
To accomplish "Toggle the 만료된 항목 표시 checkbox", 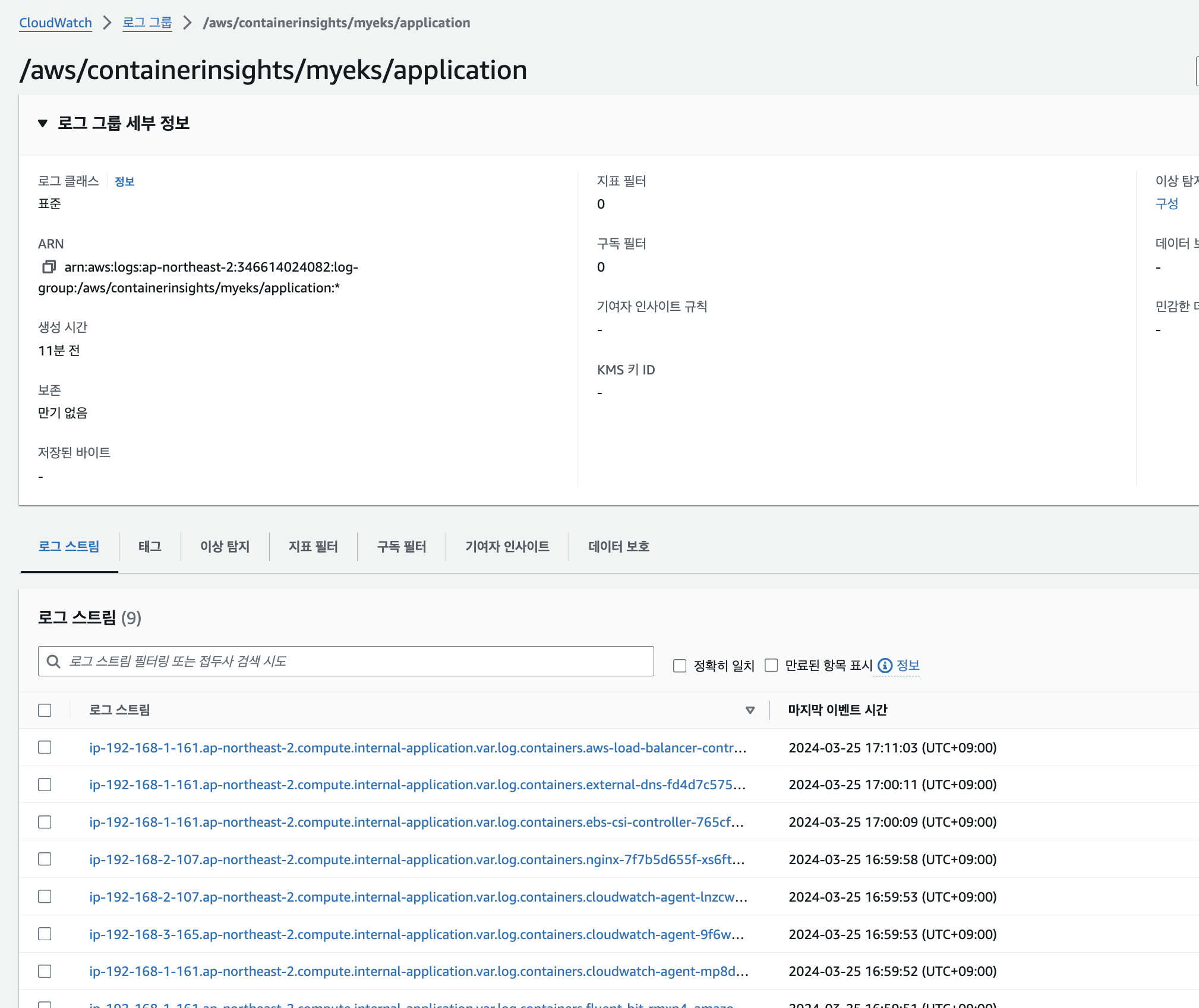I will (x=771, y=665).
